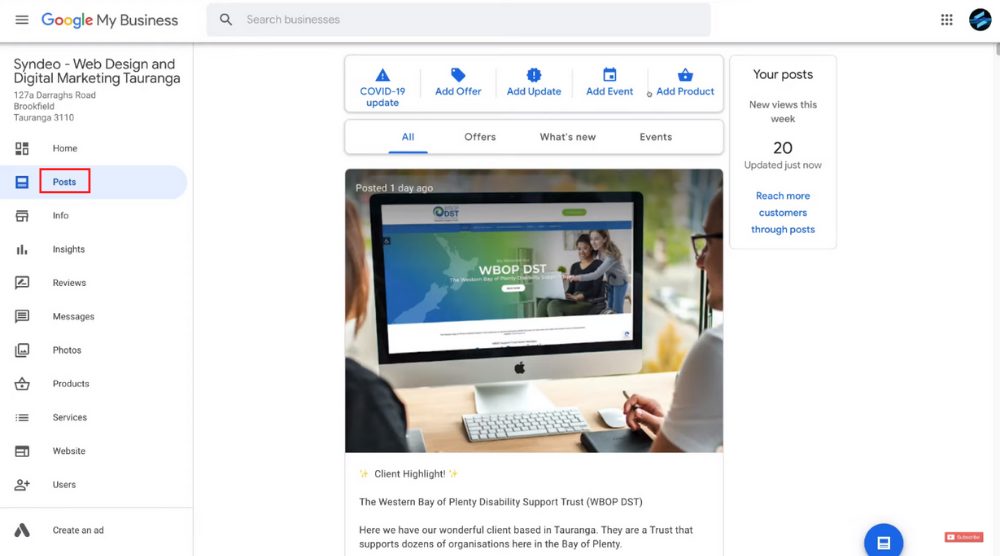Focus the Search businesses field
Screen dimensions: 1000x556
click(x=458, y=20)
